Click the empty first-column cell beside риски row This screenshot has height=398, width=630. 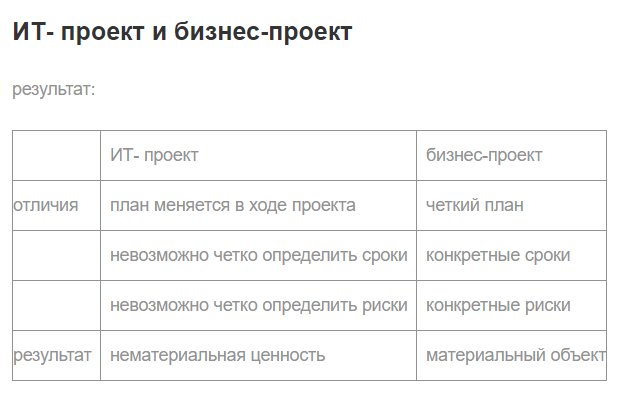click(x=57, y=306)
